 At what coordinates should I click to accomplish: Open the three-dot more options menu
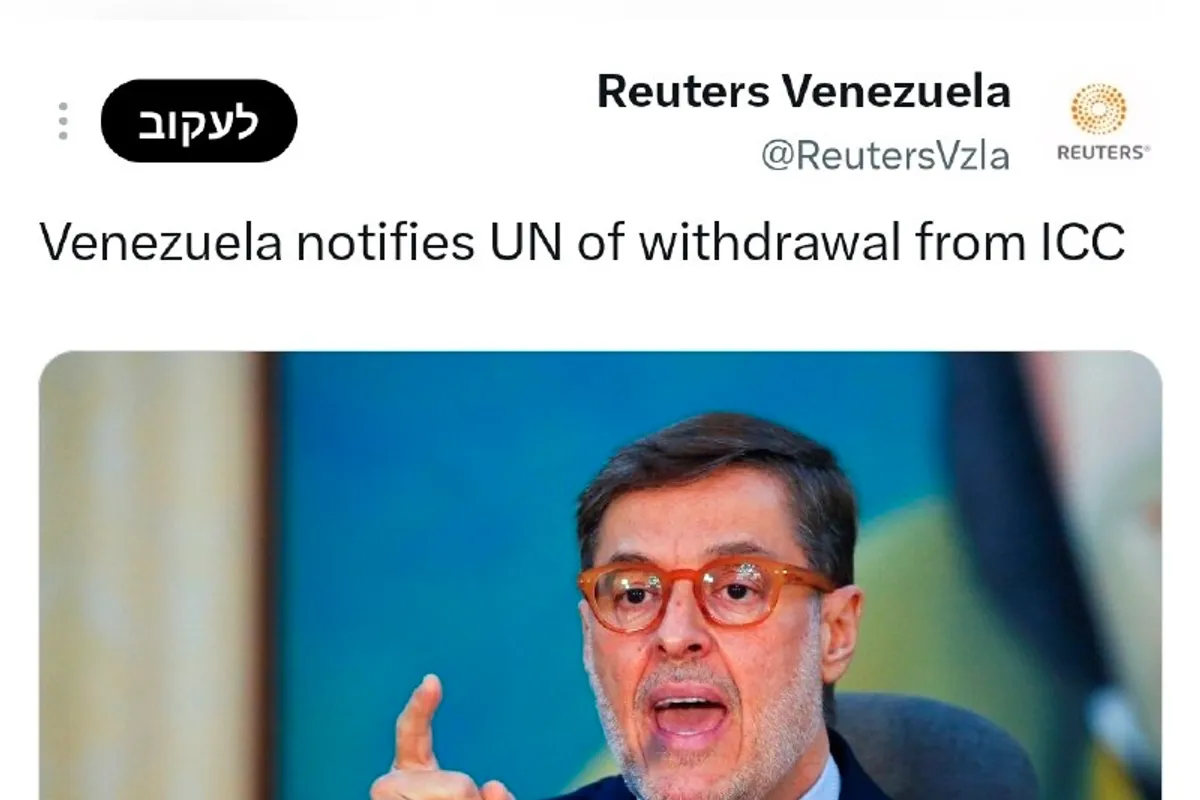click(63, 121)
